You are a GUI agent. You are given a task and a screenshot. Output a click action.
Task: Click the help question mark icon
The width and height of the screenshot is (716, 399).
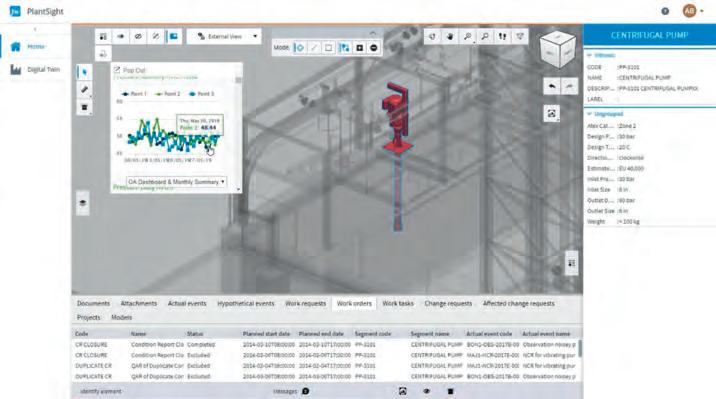click(x=665, y=11)
